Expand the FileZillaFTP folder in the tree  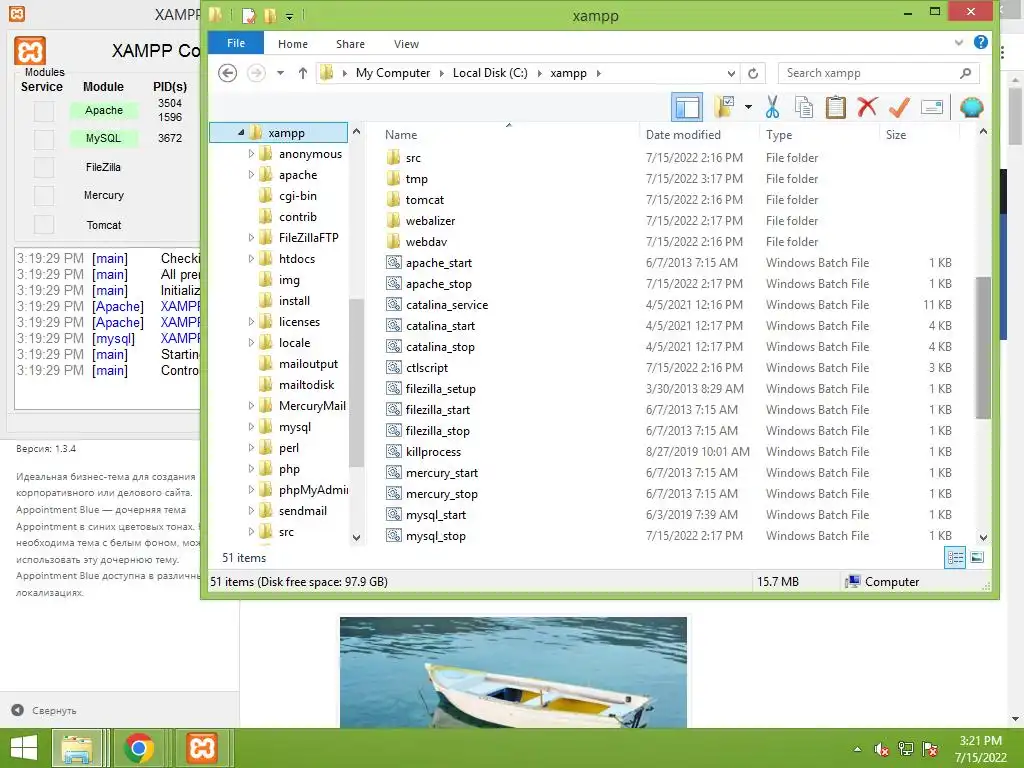pos(251,238)
